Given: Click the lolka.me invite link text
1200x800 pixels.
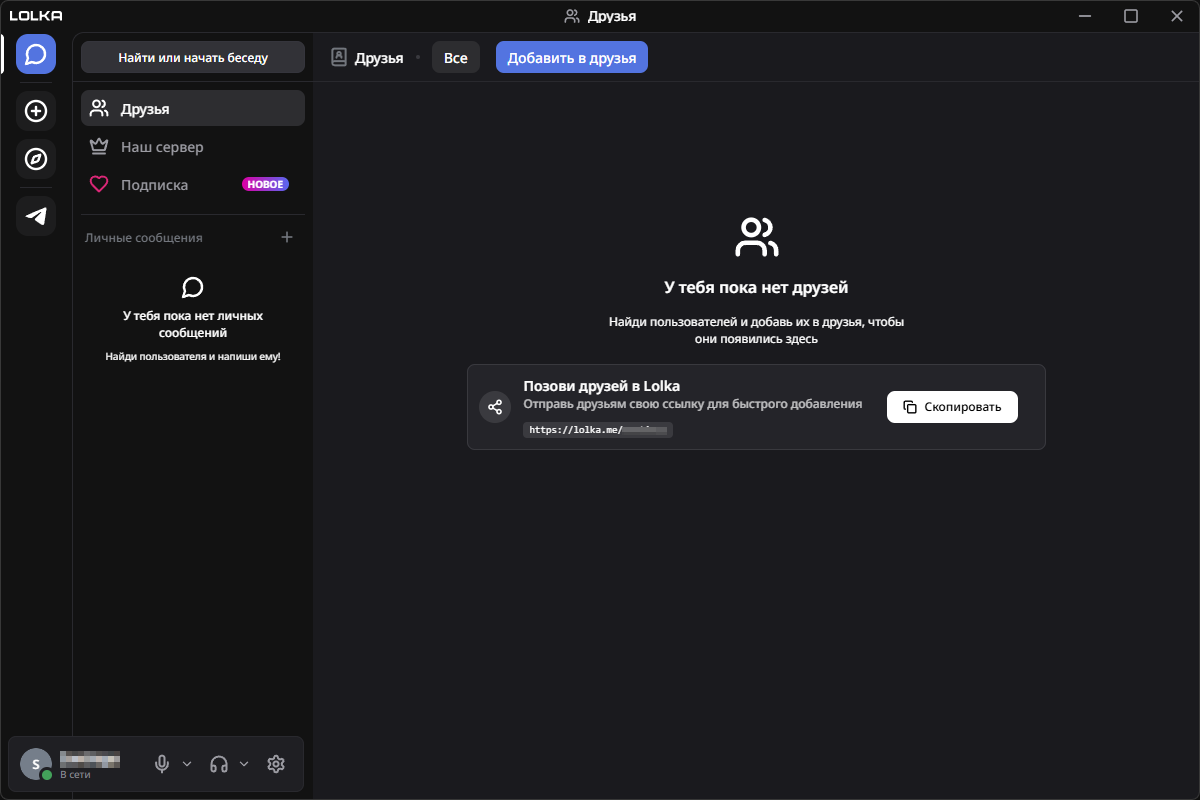Looking at the screenshot, I should coord(598,430).
